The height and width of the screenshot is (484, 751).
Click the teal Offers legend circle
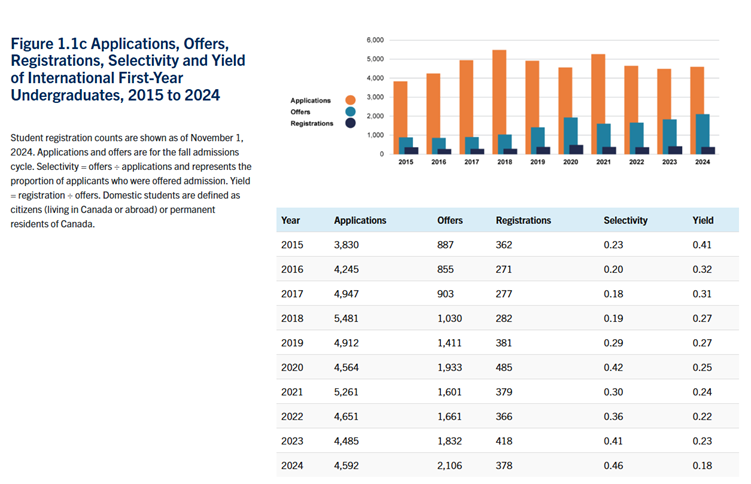pyautogui.click(x=350, y=112)
